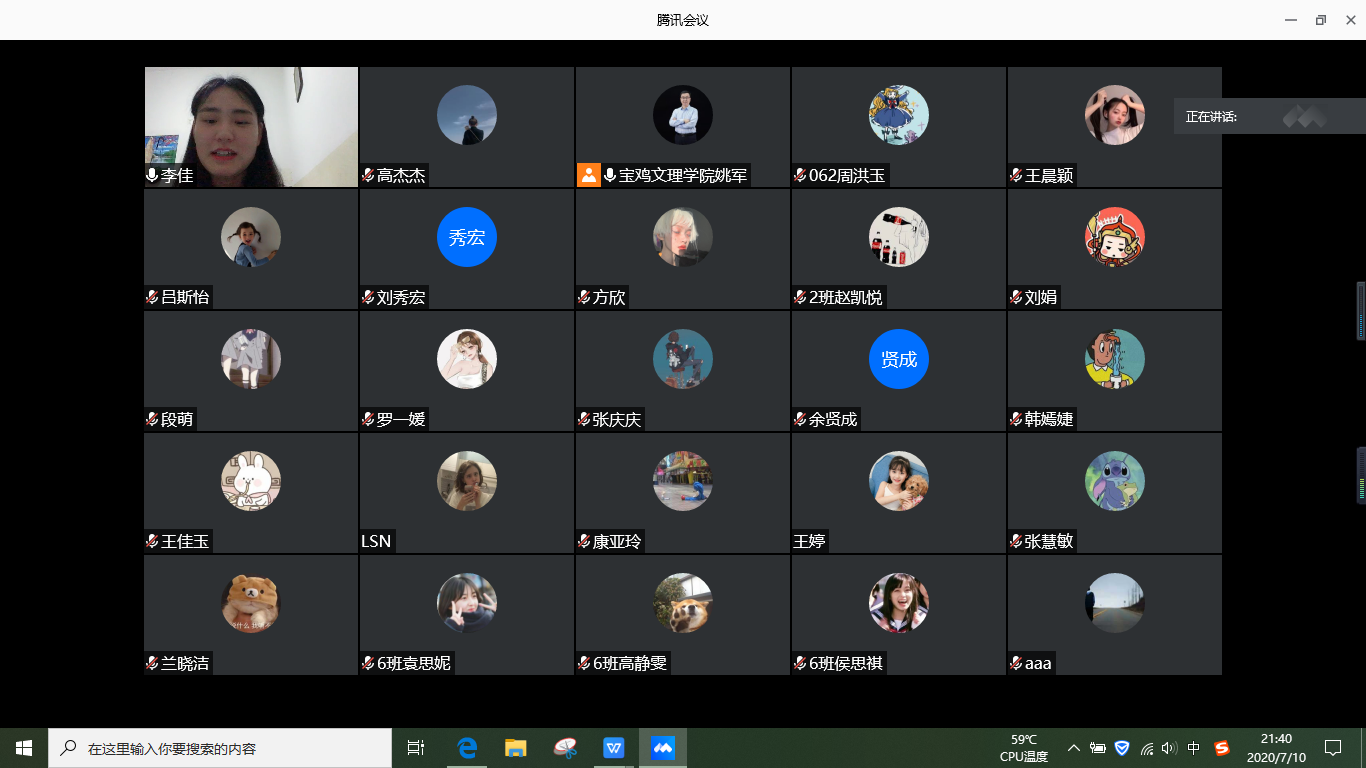Toggle the 中 input language indicator
The image size is (1366, 768).
1194,748
